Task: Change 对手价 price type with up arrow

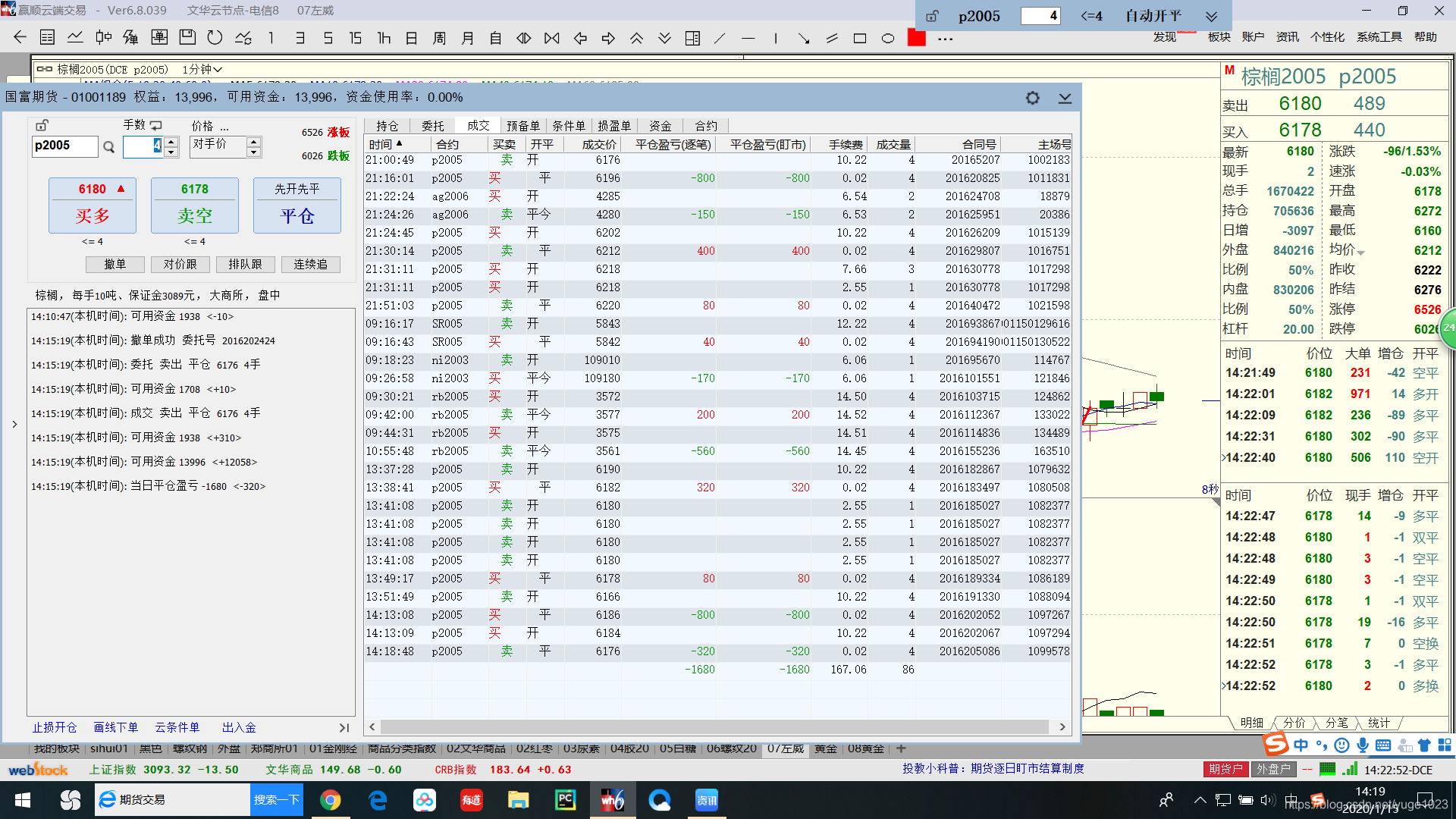Action: pyautogui.click(x=254, y=142)
